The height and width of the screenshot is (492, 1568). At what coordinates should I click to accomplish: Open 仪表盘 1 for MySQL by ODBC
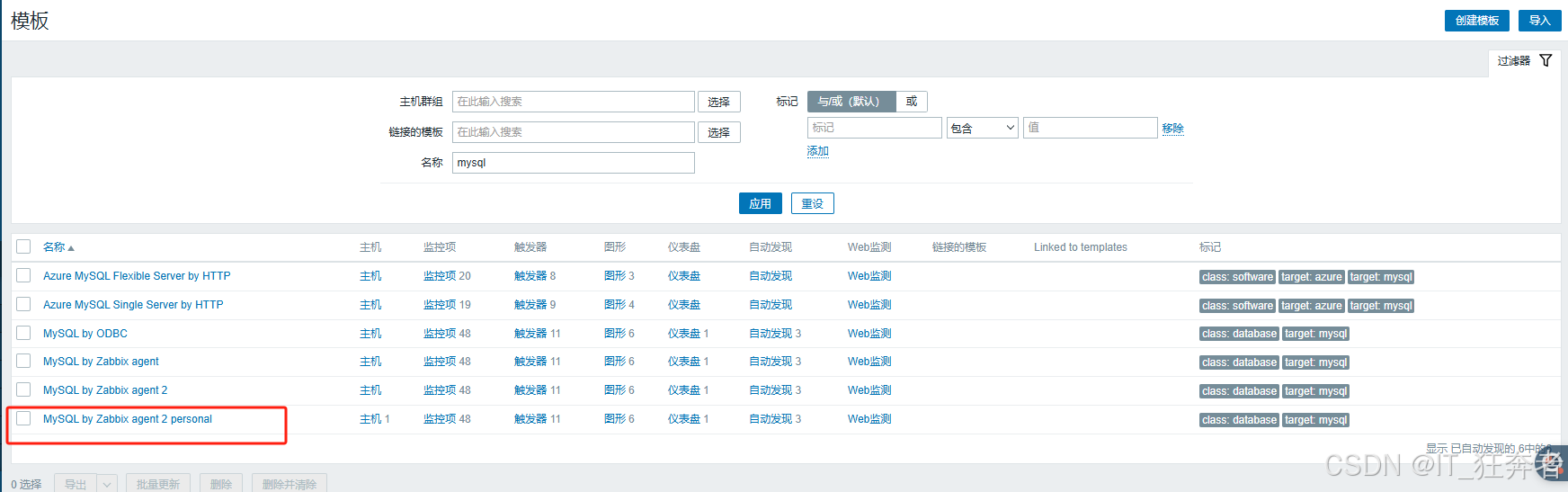[x=683, y=334]
